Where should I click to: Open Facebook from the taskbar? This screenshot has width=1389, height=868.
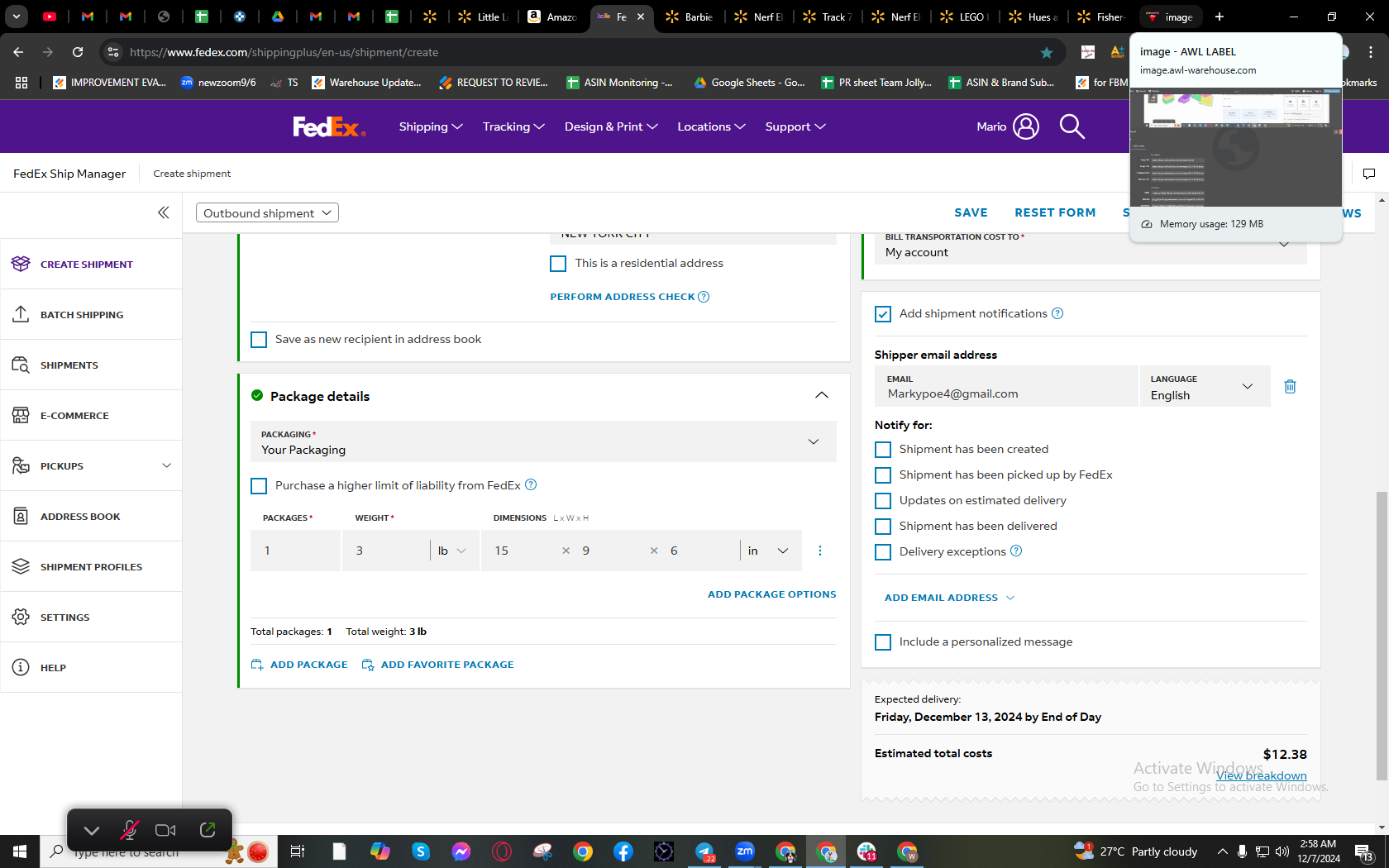[623, 851]
